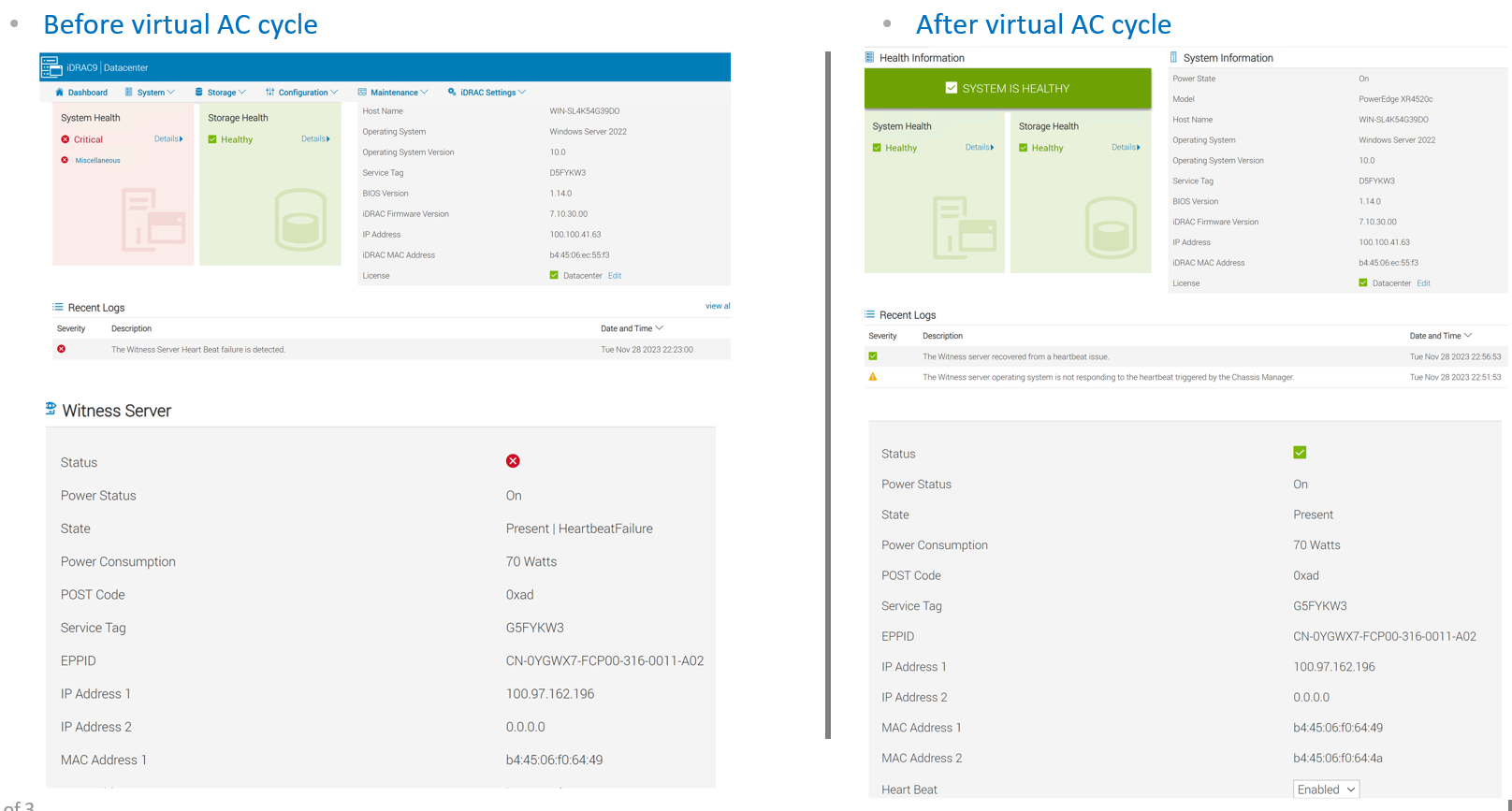
Task: Click the Health Information section icon
Action: [870, 57]
